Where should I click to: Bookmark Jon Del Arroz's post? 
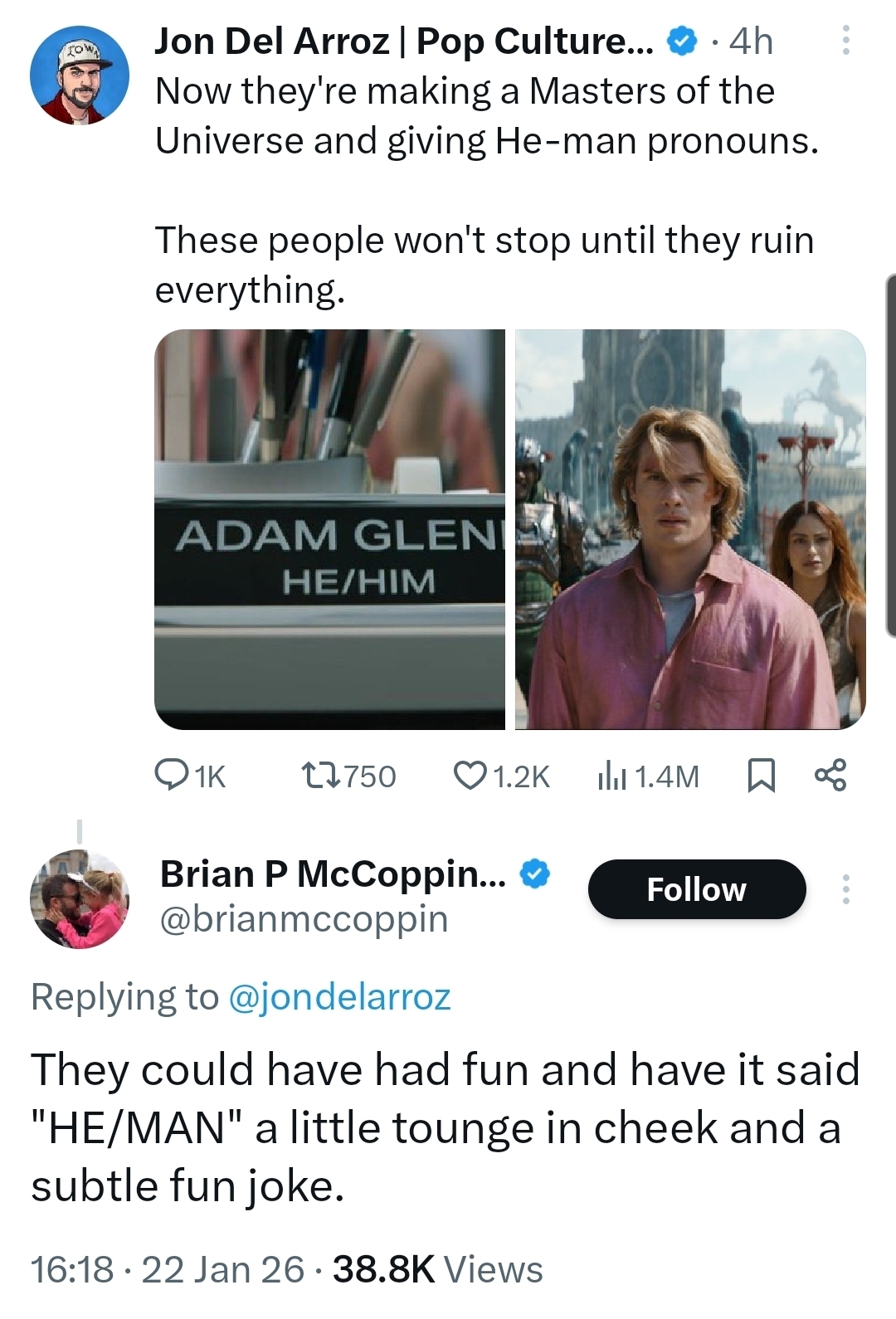click(761, 776)
